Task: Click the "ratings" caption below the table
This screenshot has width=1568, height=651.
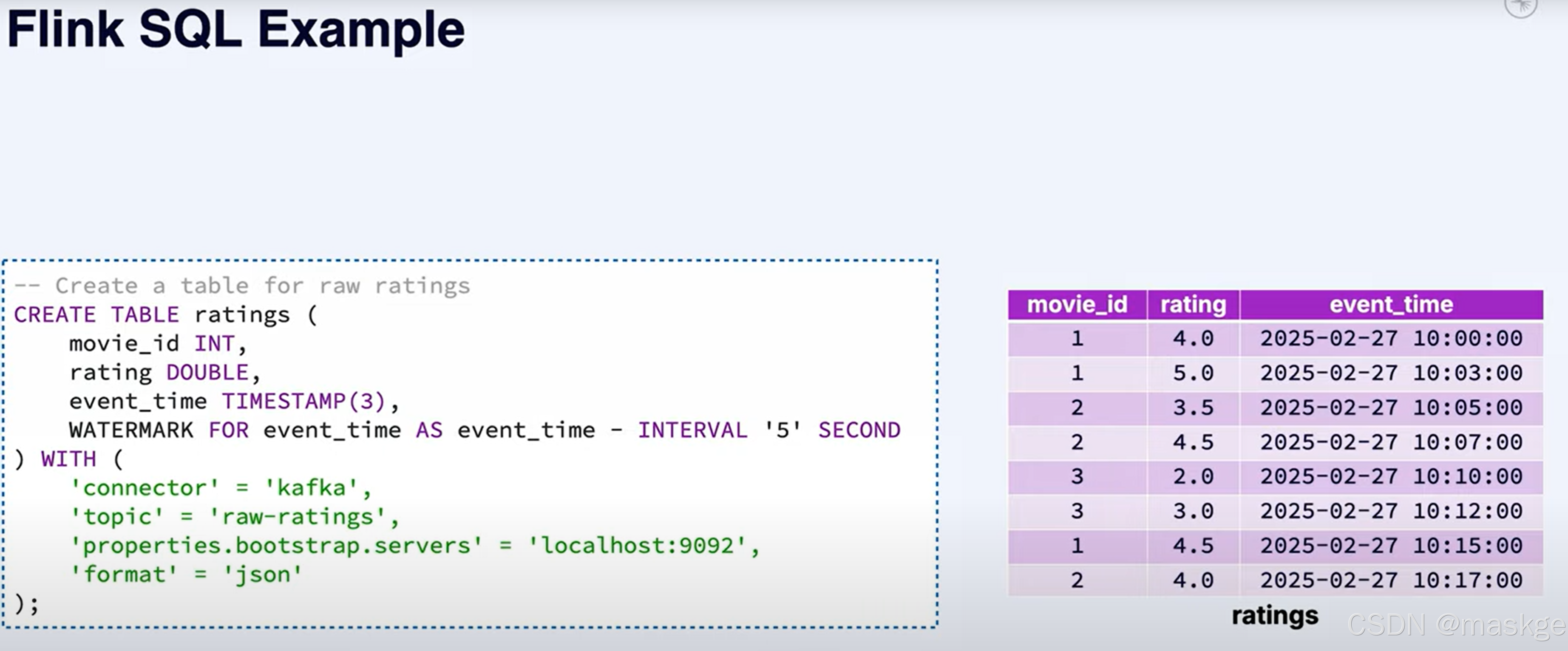Action: [x=1275, y=615]
